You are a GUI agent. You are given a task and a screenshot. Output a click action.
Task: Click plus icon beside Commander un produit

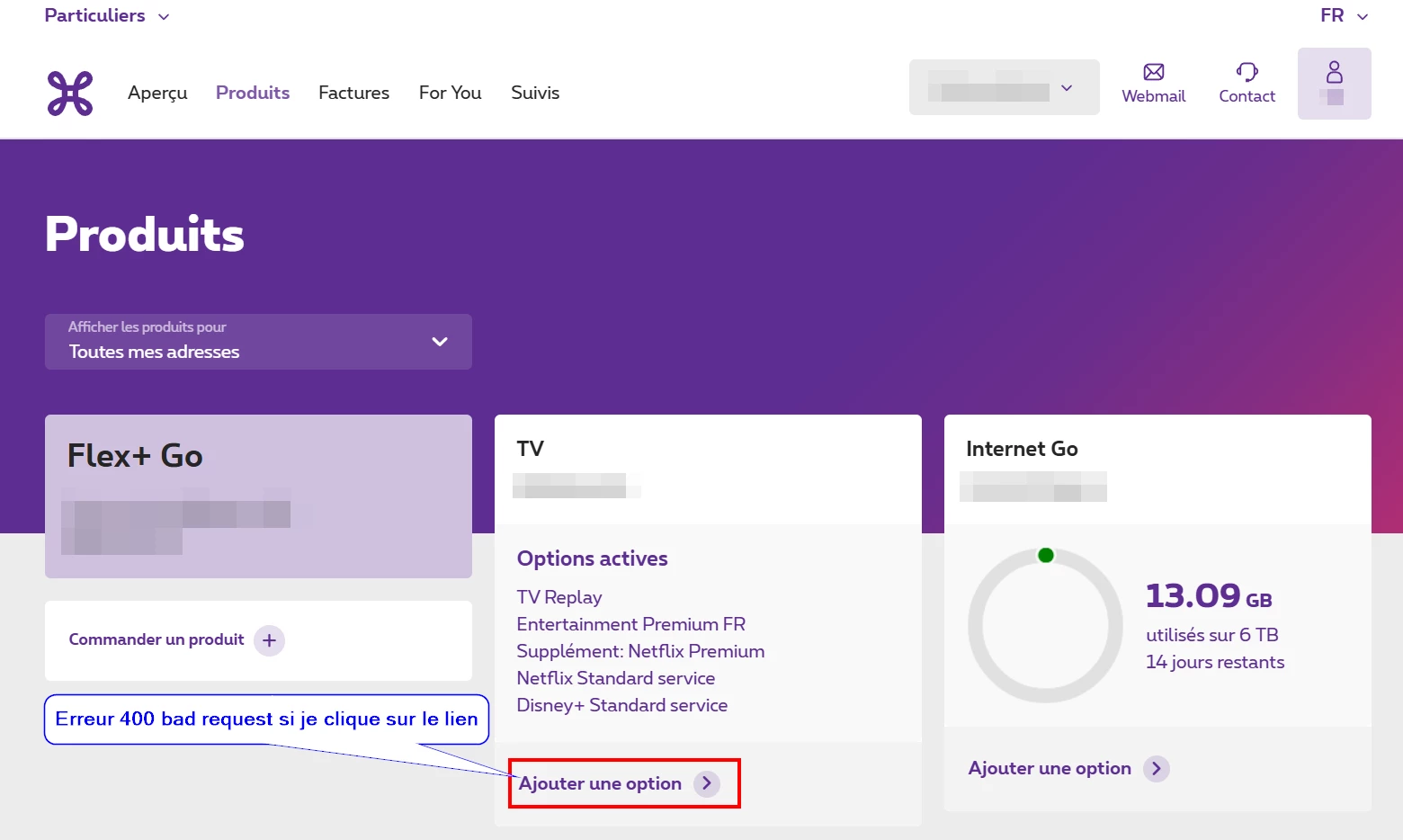coord(269,640)
